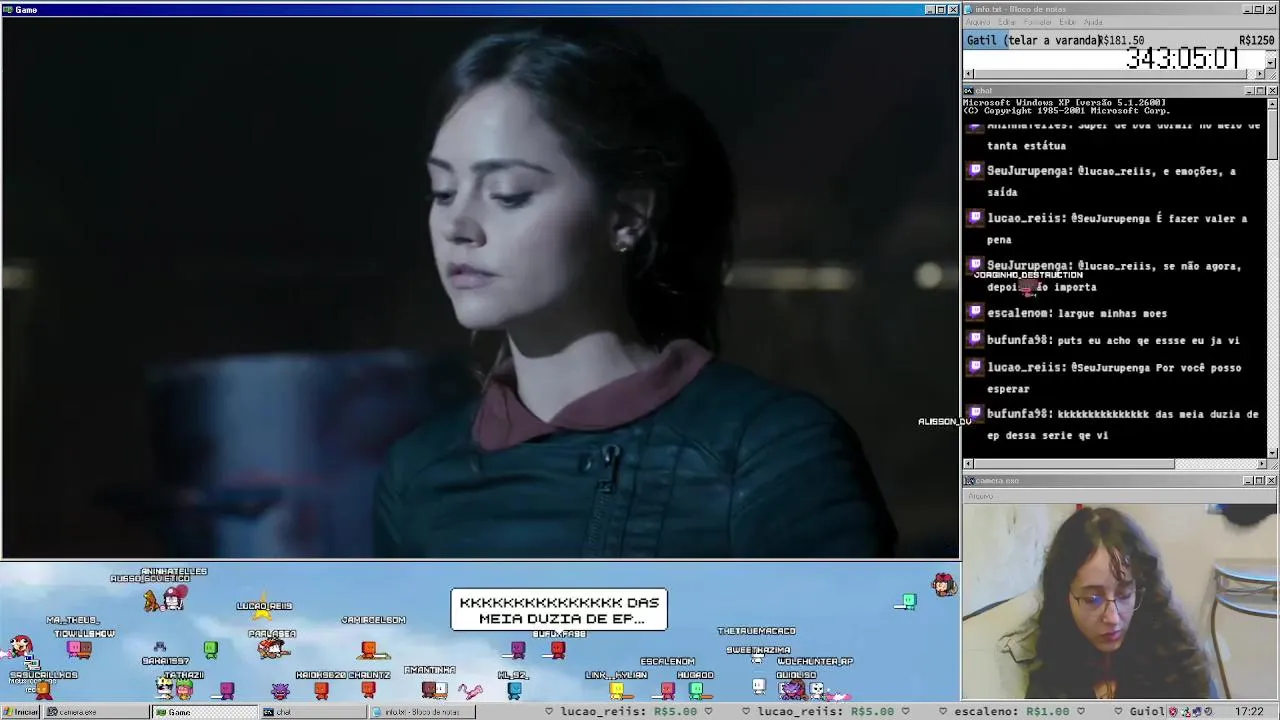Screen dimensions: 1280x720
Task: Click the HL_92_ blue avatar
Action: (x=514, y=690)
